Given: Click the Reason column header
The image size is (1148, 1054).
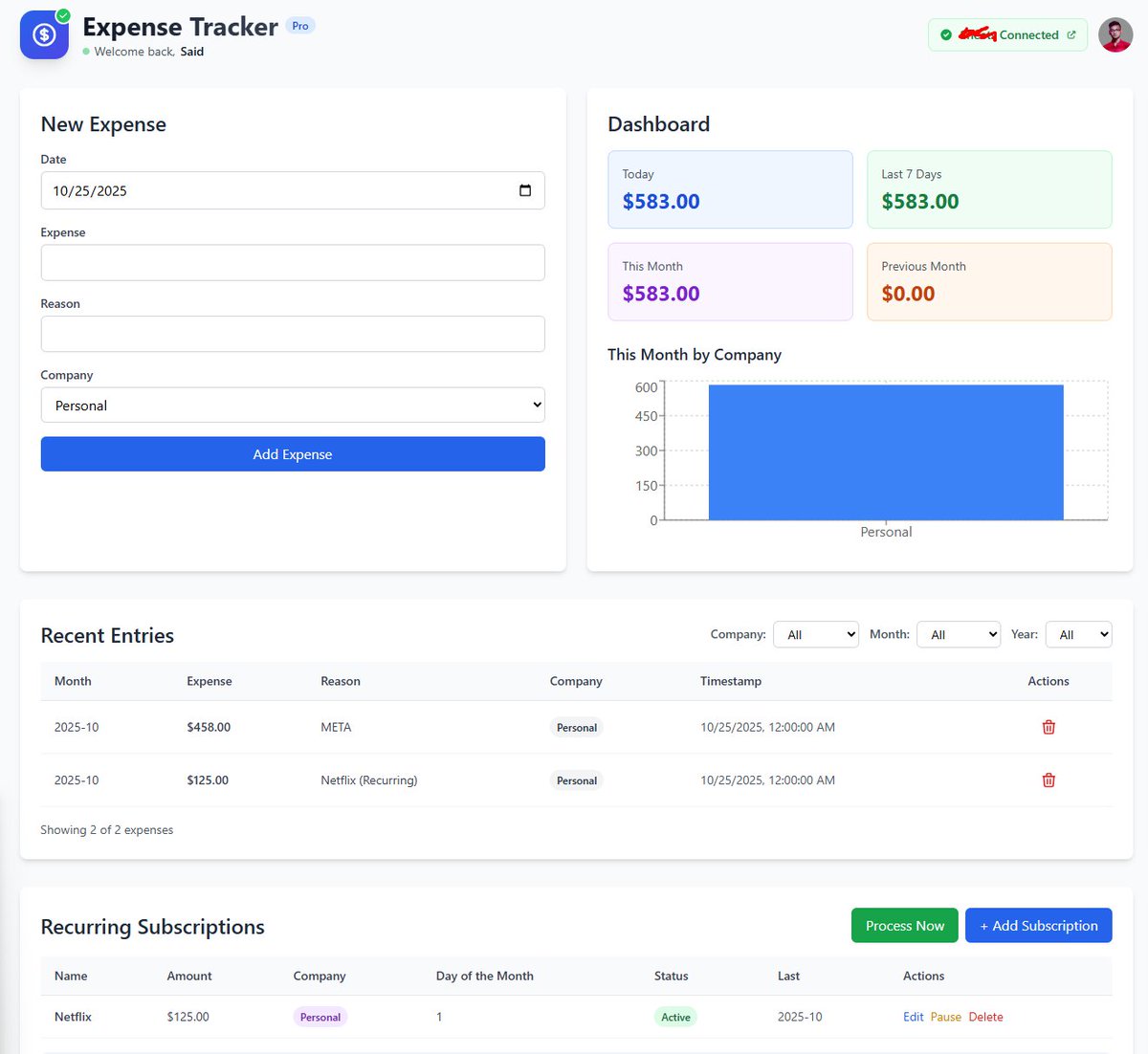Looking at the screenshot, I should point(341,681).
